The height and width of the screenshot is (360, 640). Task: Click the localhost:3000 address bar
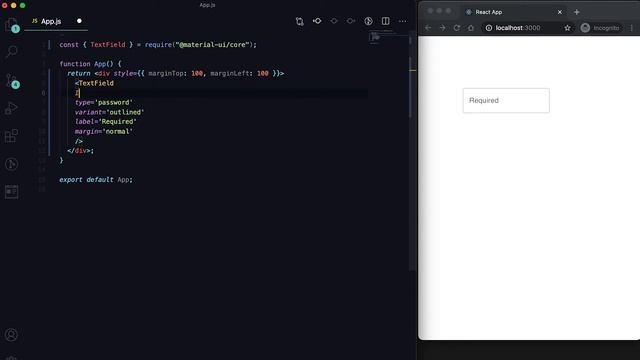point(527,28)
